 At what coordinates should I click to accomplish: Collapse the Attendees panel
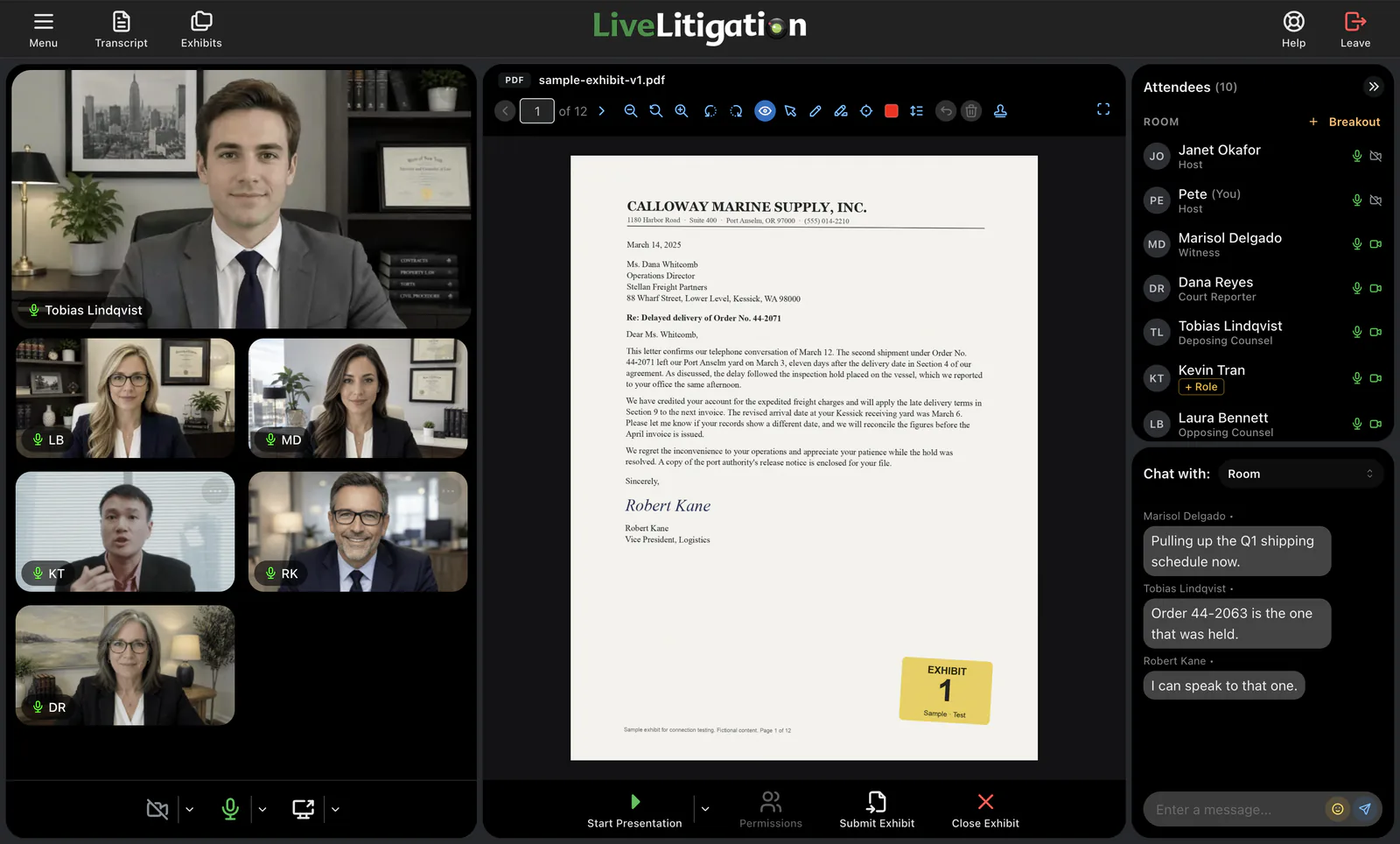tap(1373, 87)
